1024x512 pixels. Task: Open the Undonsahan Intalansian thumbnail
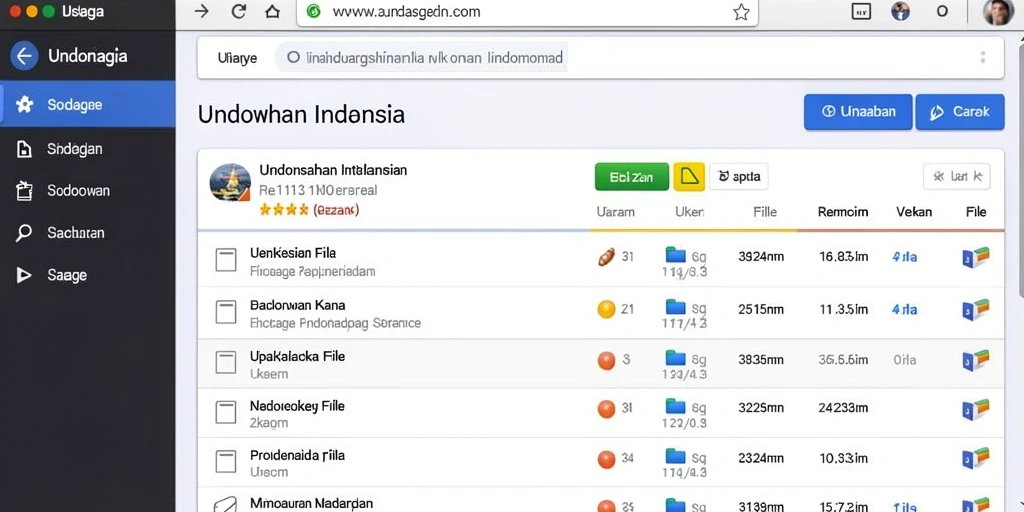point(230,182)
